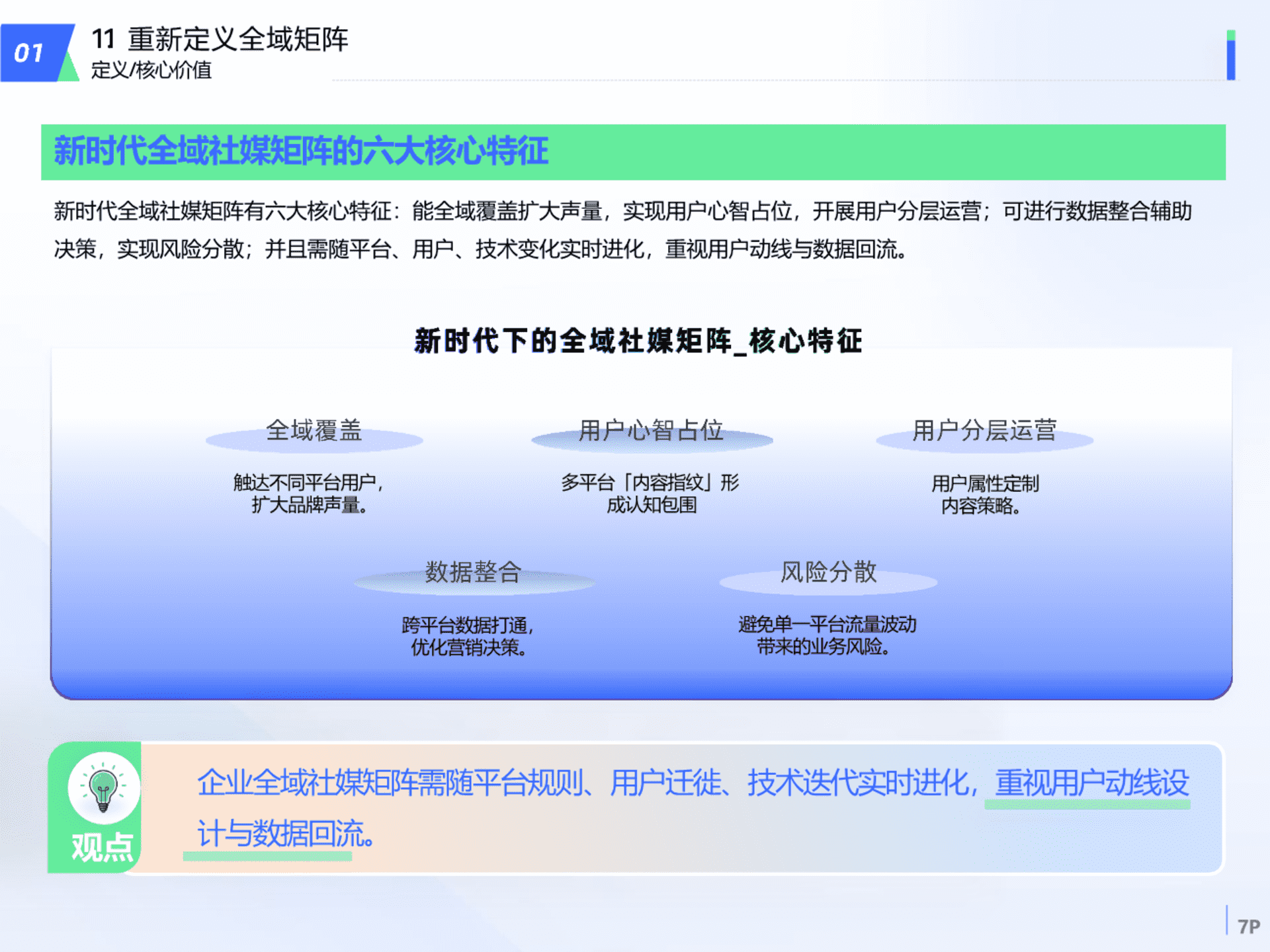Screen dimensions: 1270x952
Task: Click the slide title 重新定义全域矩阵
Action: [237, 40]
